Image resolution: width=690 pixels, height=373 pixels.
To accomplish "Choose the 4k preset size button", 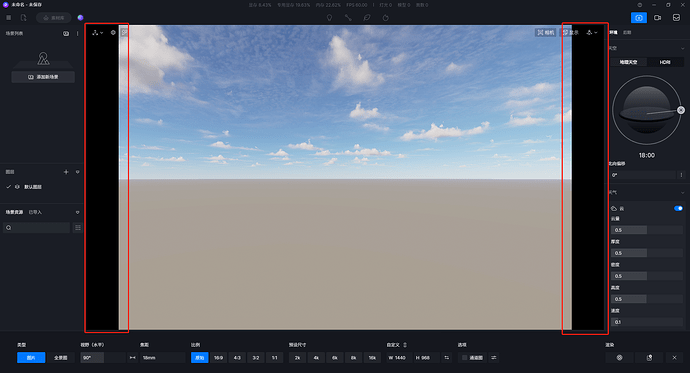I will pos(316,358).
